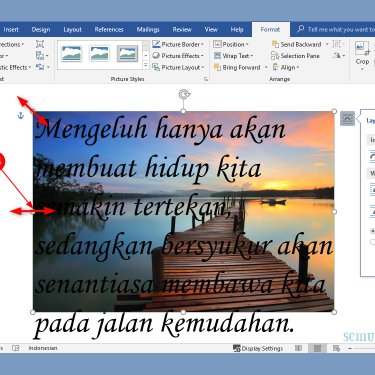
Task: Click the object anchor icon
Action: tap(21, 116)
